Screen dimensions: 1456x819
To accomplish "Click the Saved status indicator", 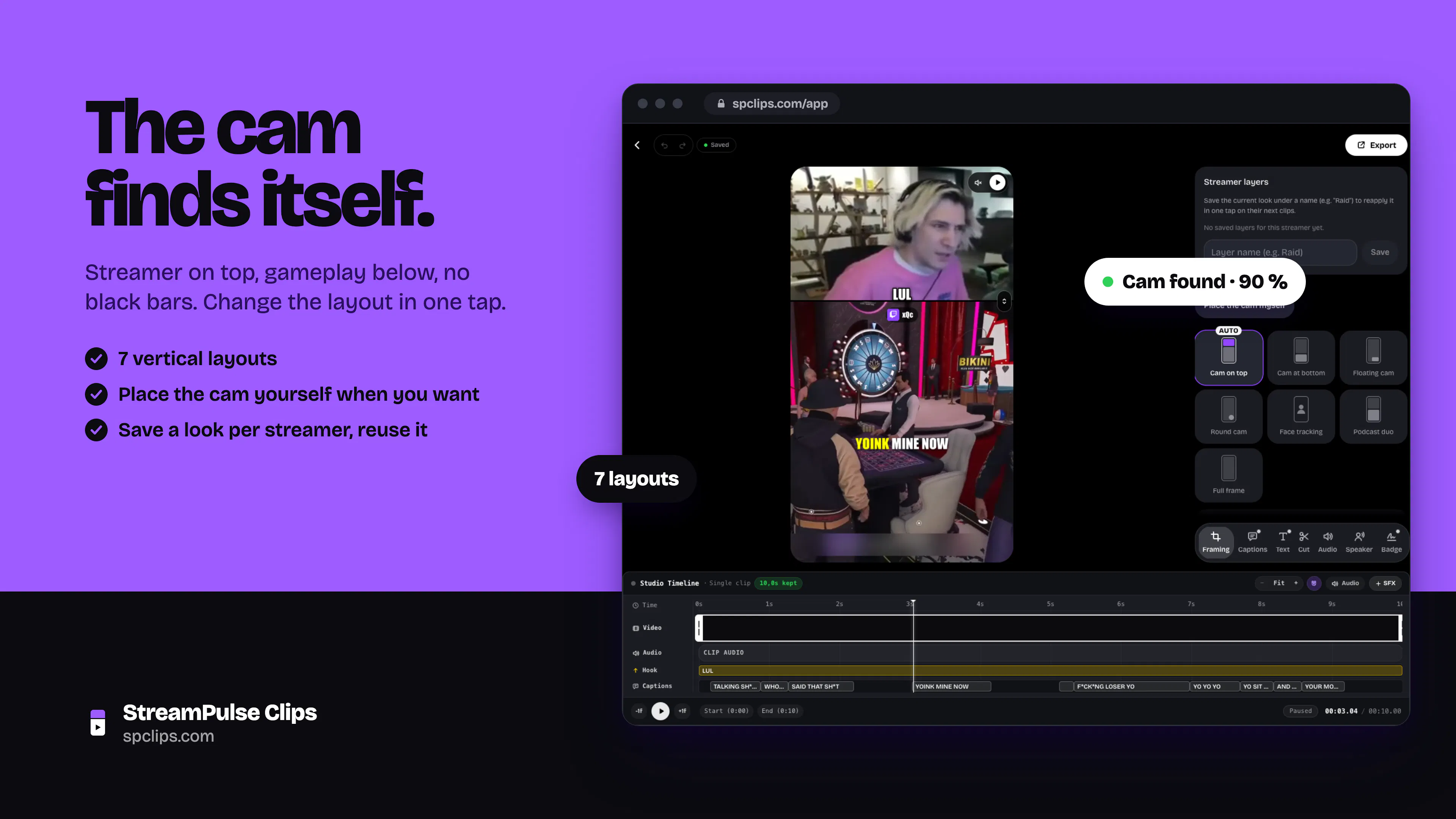I will click(716, 145).
